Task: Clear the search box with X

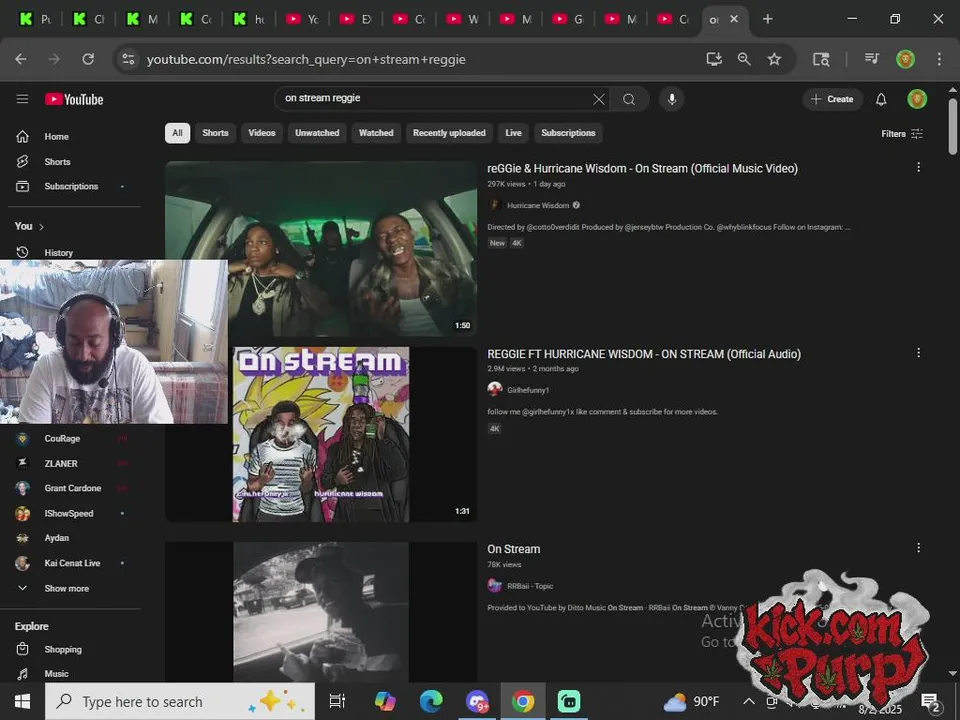Action: [x=599, y=99]
